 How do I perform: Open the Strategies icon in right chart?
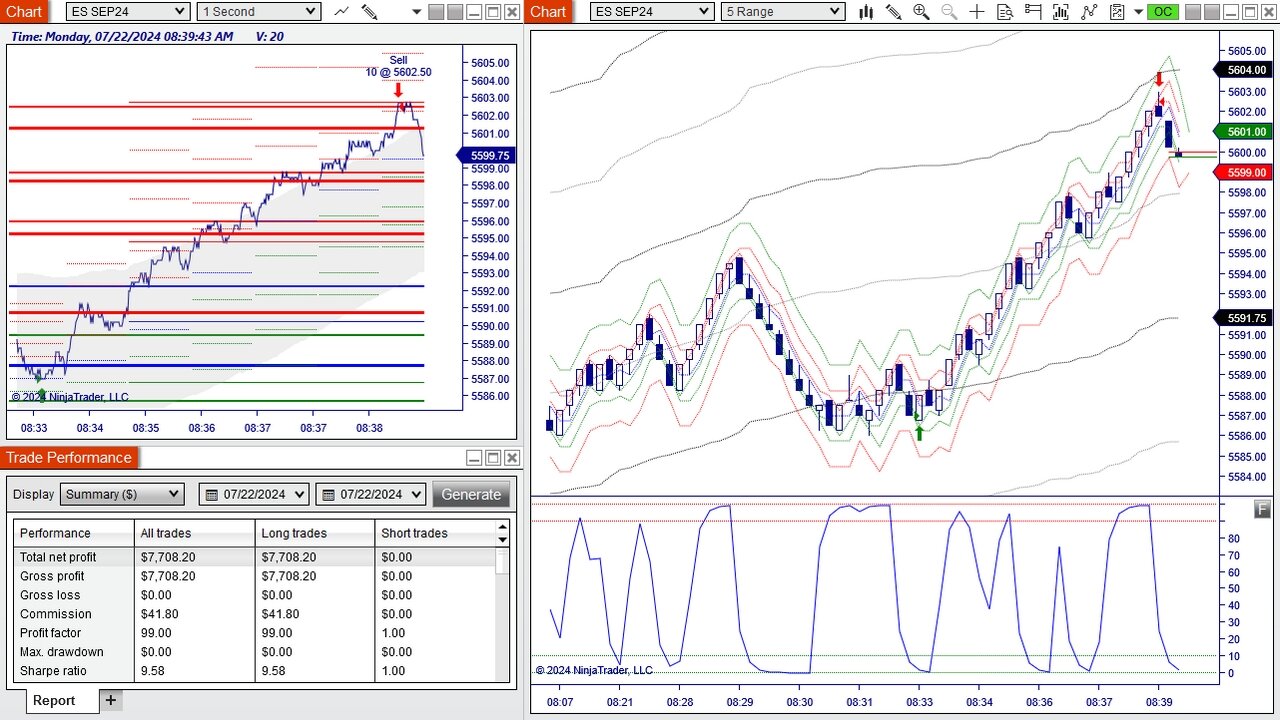1089,12
